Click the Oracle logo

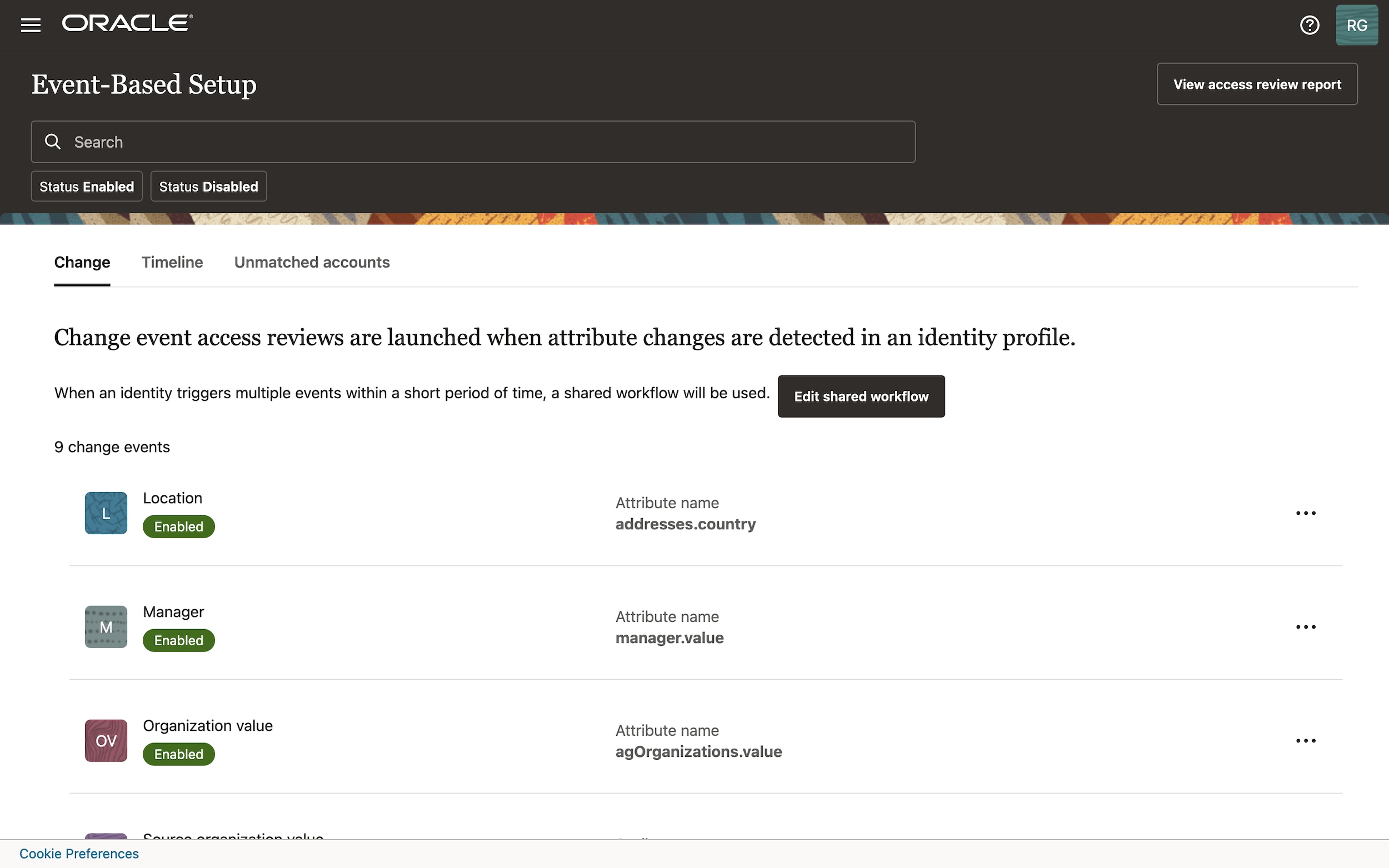(x=127, y=22)
